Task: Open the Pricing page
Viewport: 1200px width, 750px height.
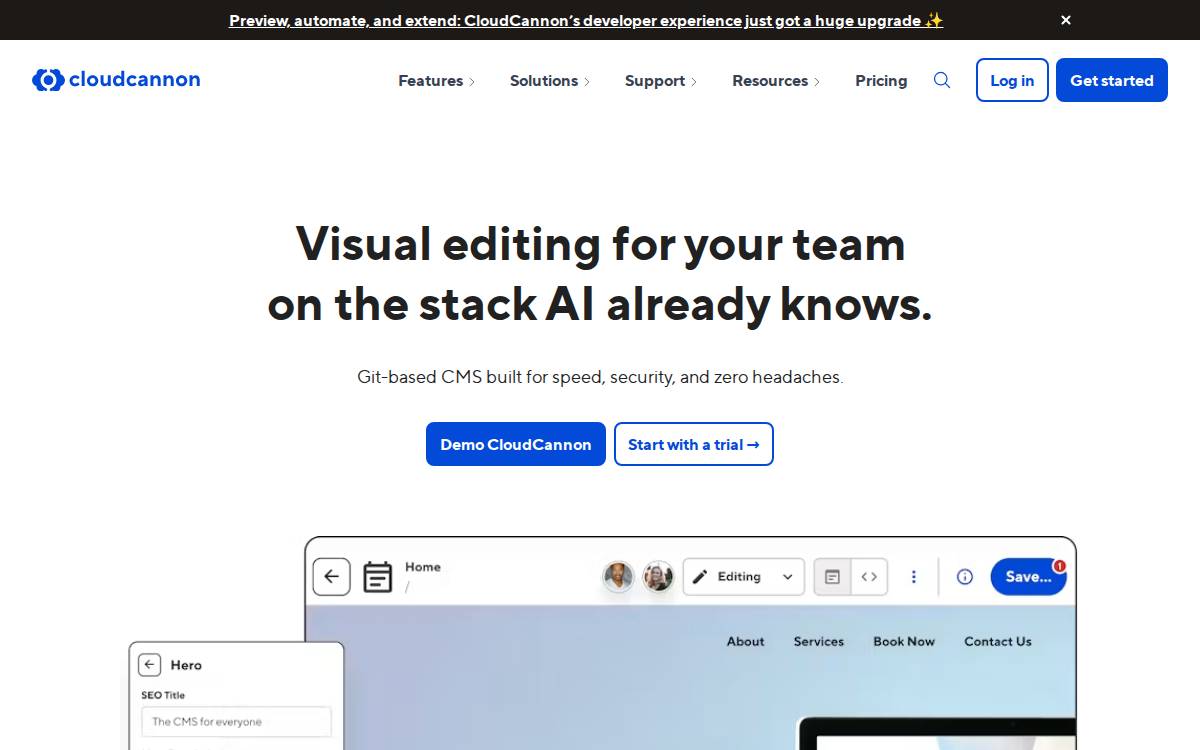Action: click(x=881, y=81)
